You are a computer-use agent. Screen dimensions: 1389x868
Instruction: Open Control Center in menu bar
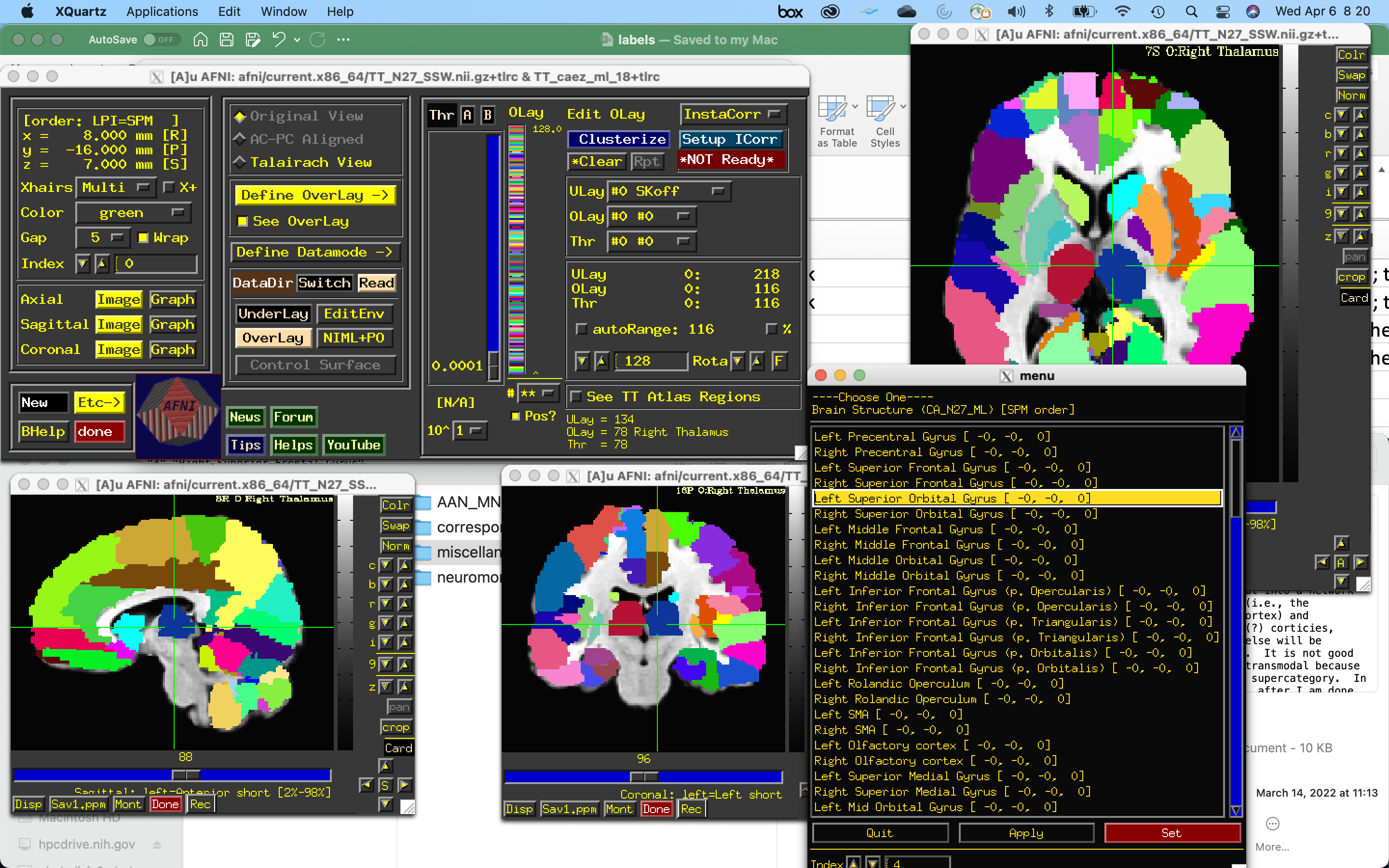[x=1223, y=12]
